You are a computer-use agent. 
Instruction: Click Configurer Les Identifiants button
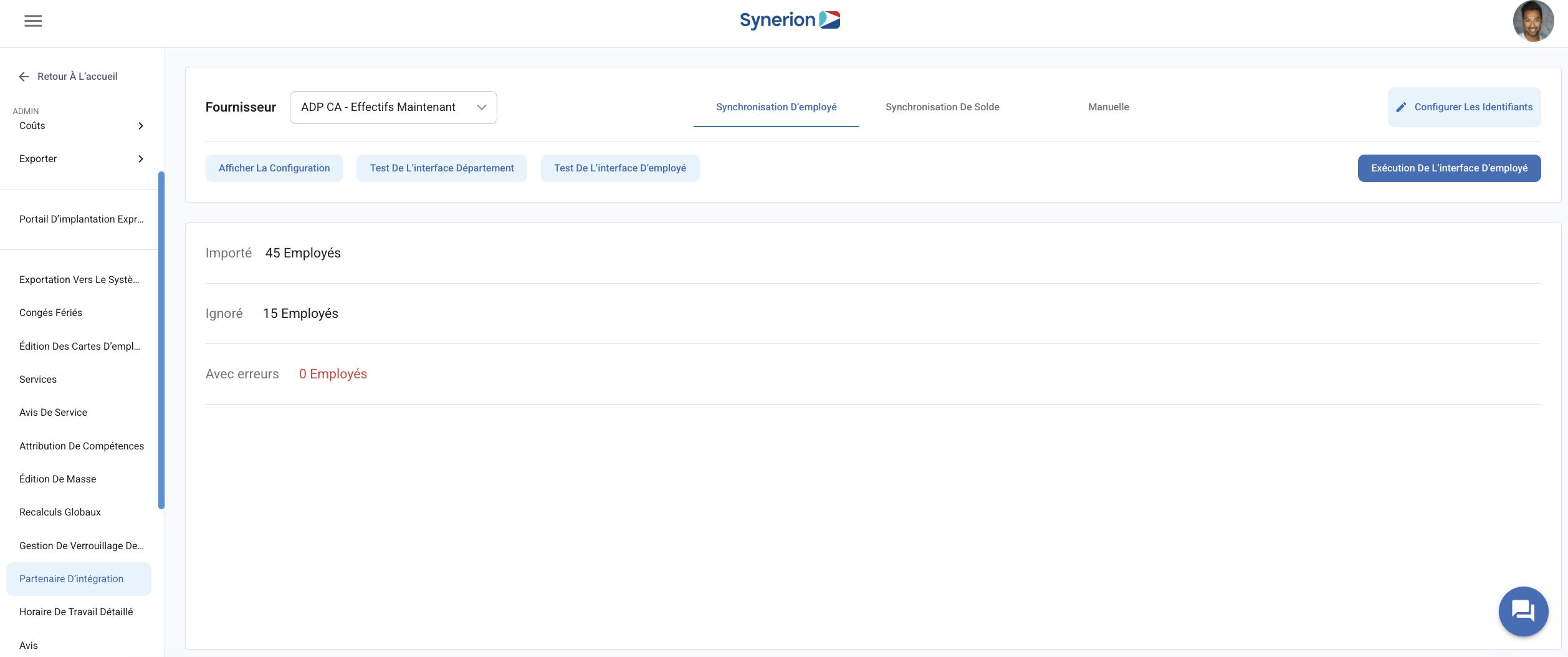pos(1465,107)
